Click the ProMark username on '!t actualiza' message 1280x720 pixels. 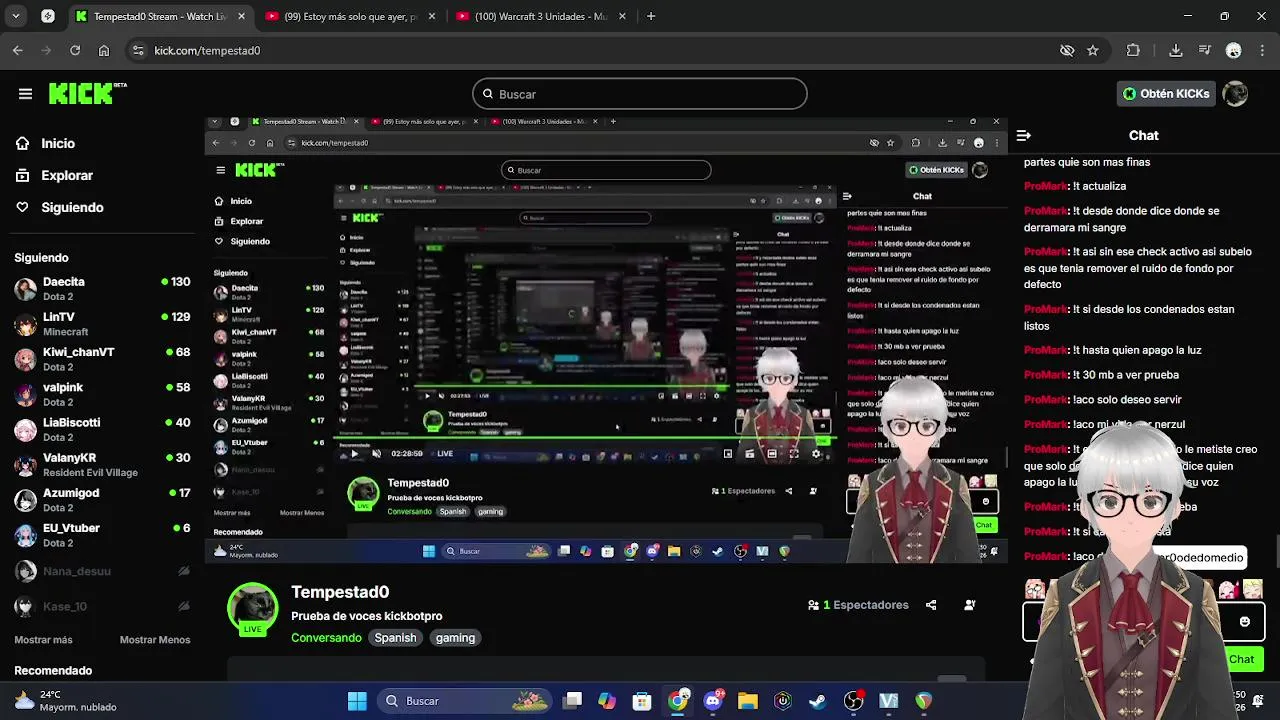(x=1046, y=186)
